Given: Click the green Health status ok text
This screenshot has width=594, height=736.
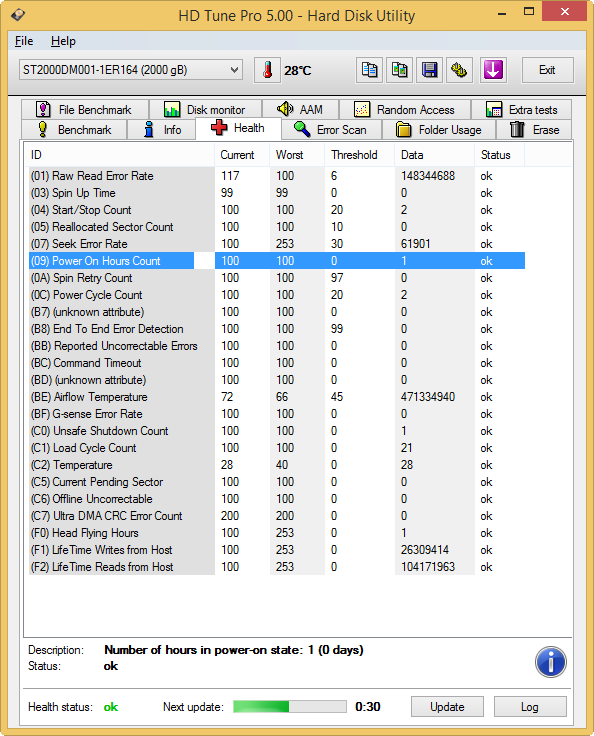Looking at the screenshot, I should tap(111, 707).
